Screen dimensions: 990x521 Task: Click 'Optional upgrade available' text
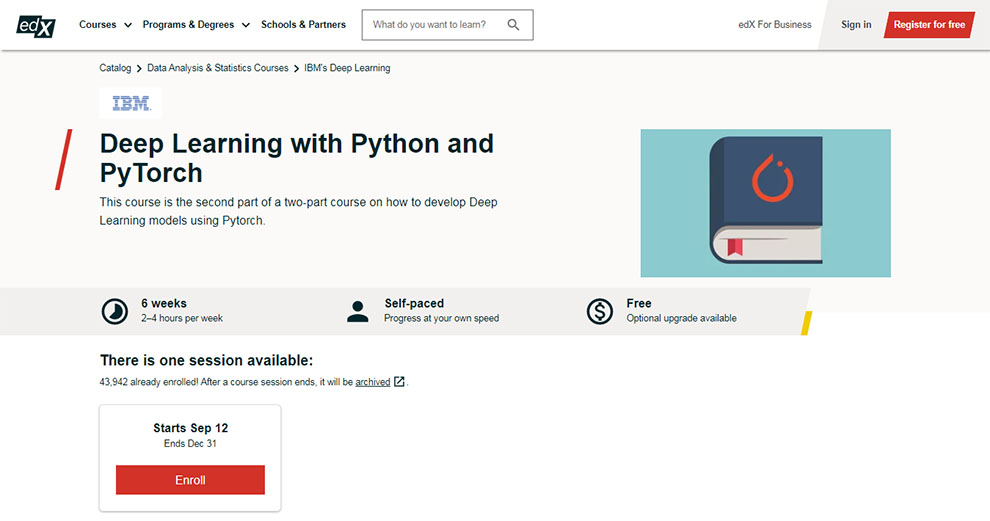pyautogui.click(x=681, y=318)
